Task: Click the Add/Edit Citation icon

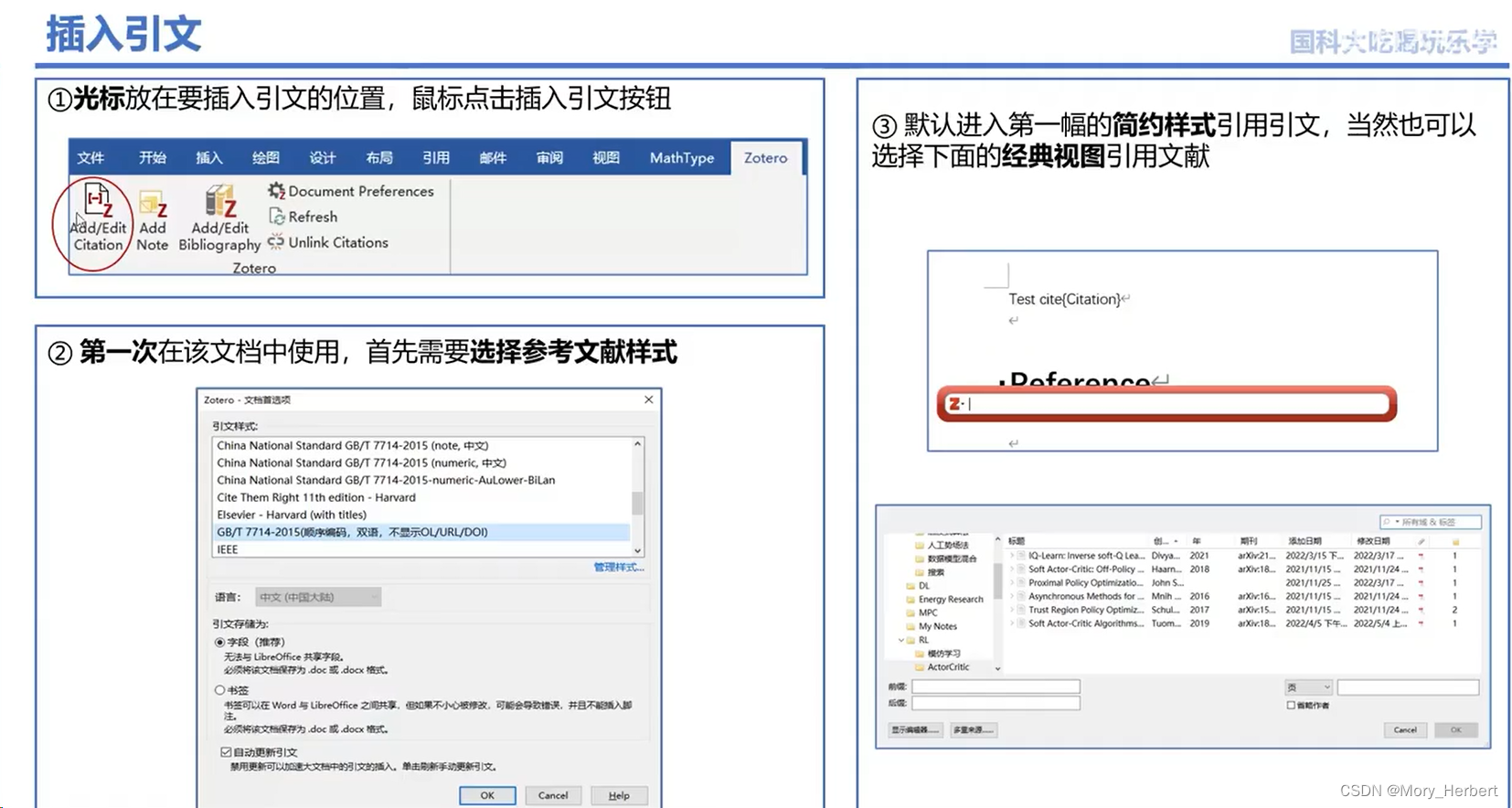Action: tap(98, 199)
